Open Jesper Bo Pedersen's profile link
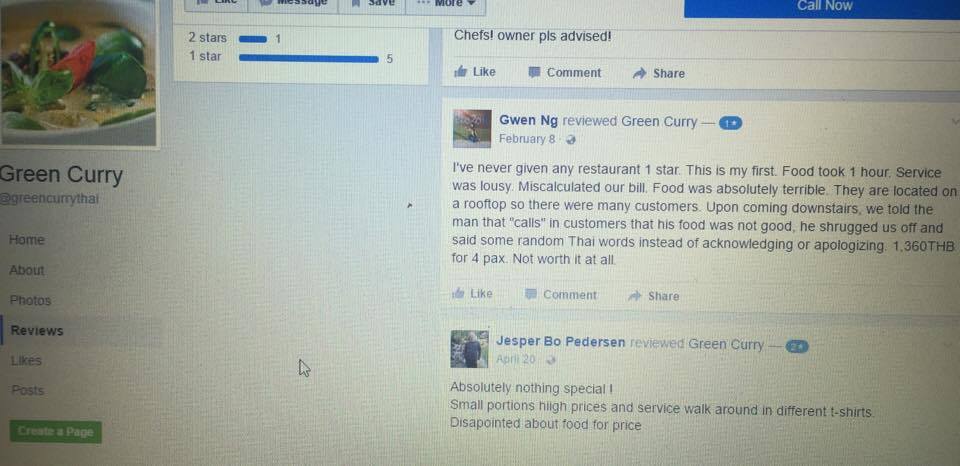960x466 pixels. pos(560,342)
